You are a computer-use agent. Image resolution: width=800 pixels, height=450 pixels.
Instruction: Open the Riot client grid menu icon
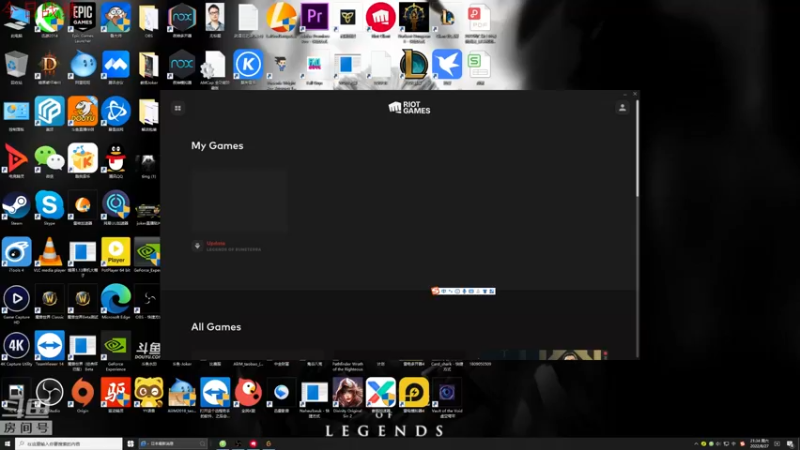[178, 108]
